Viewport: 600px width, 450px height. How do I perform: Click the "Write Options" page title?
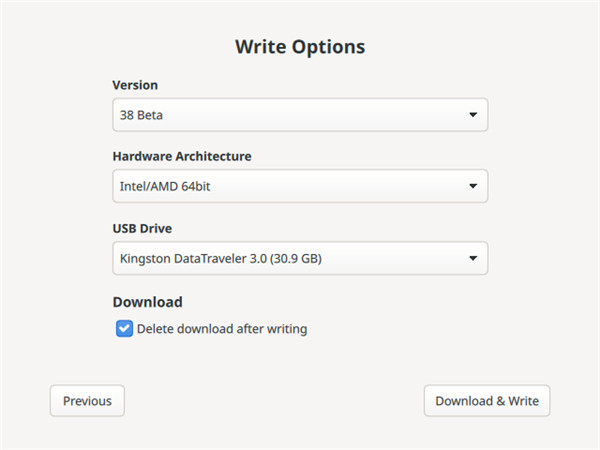(299, 47)
